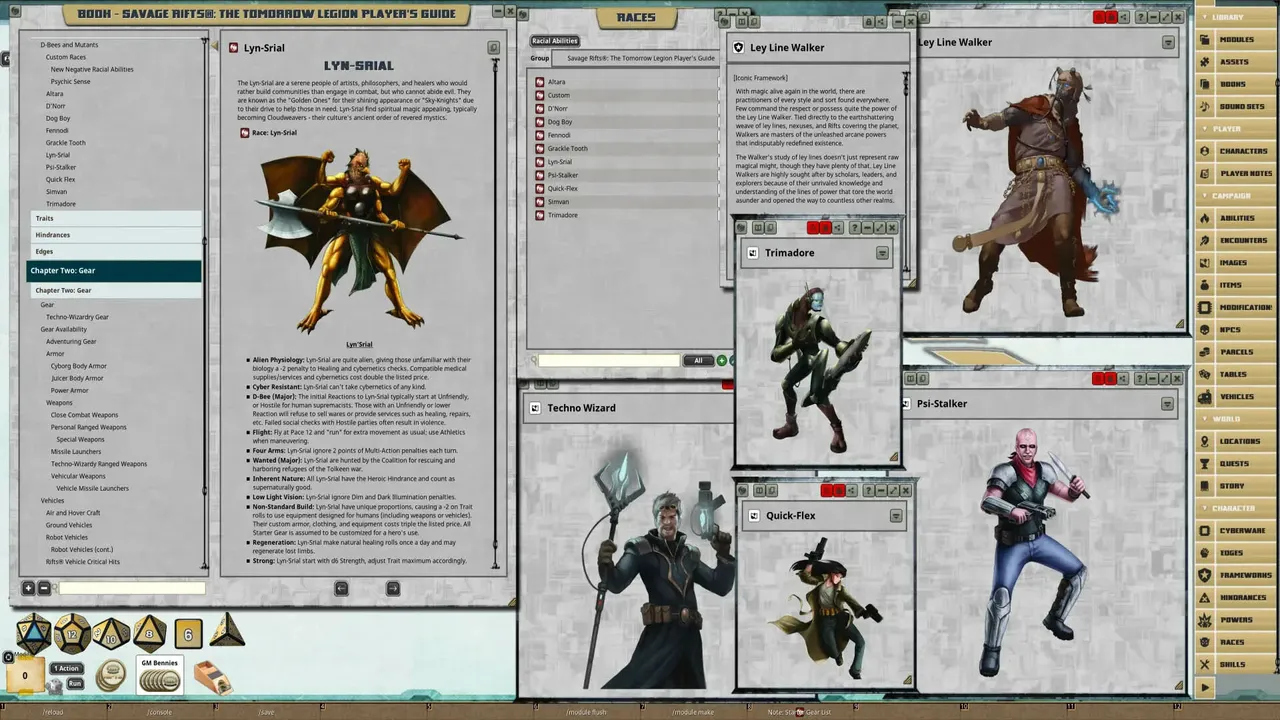
Task: Expand all book entries with plus button
Action: [28, 588]
